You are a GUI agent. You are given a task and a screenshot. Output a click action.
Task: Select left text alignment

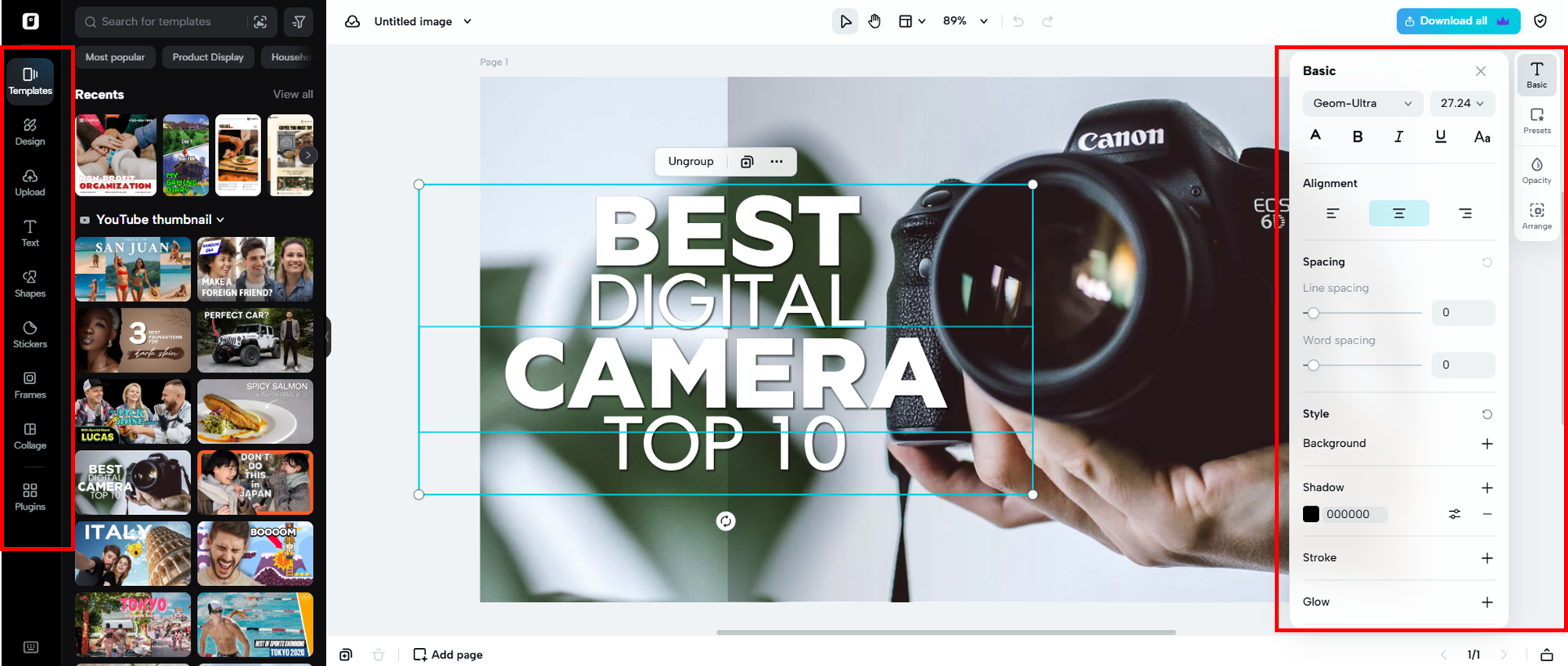[x=1333, y=214]
